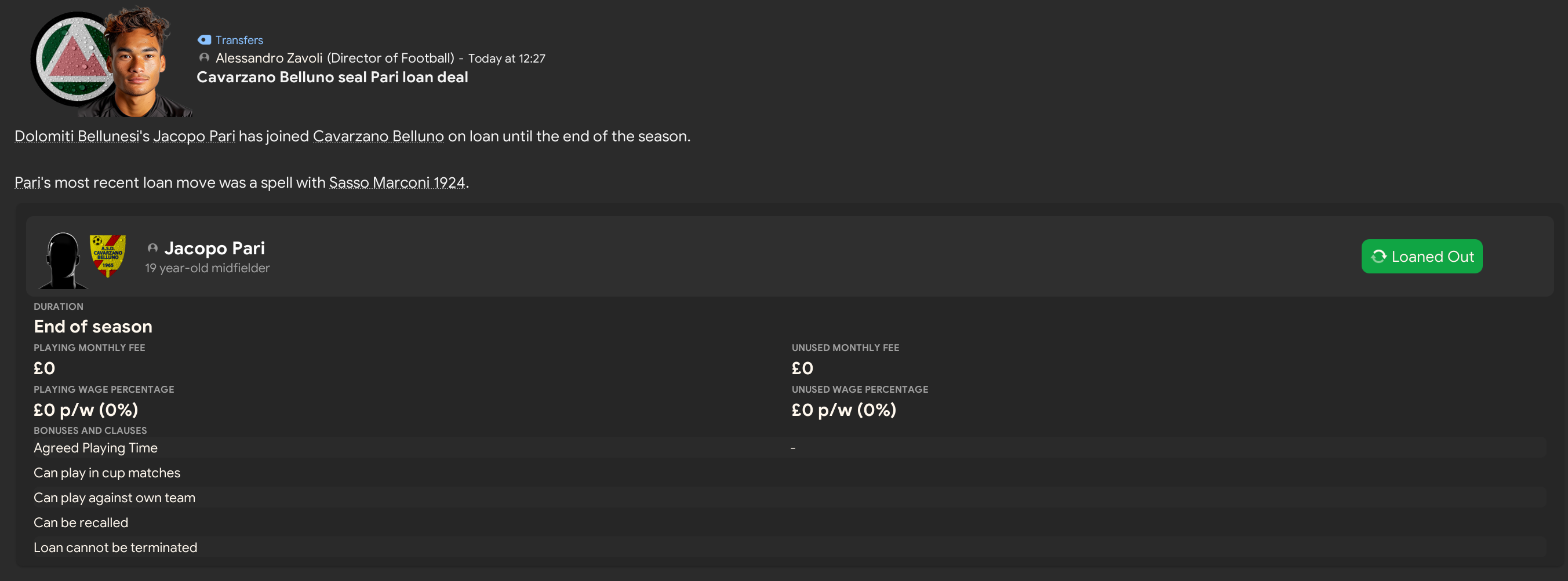Select the Jacopo Pari name heading
1568x581 pixels.
point(214,249)
